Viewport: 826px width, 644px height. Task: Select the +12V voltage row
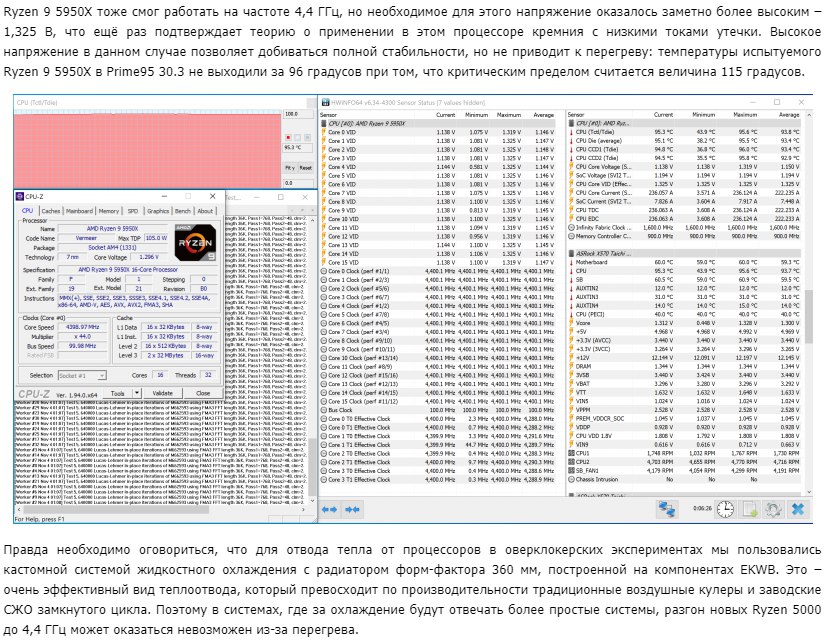click(684, 358)
